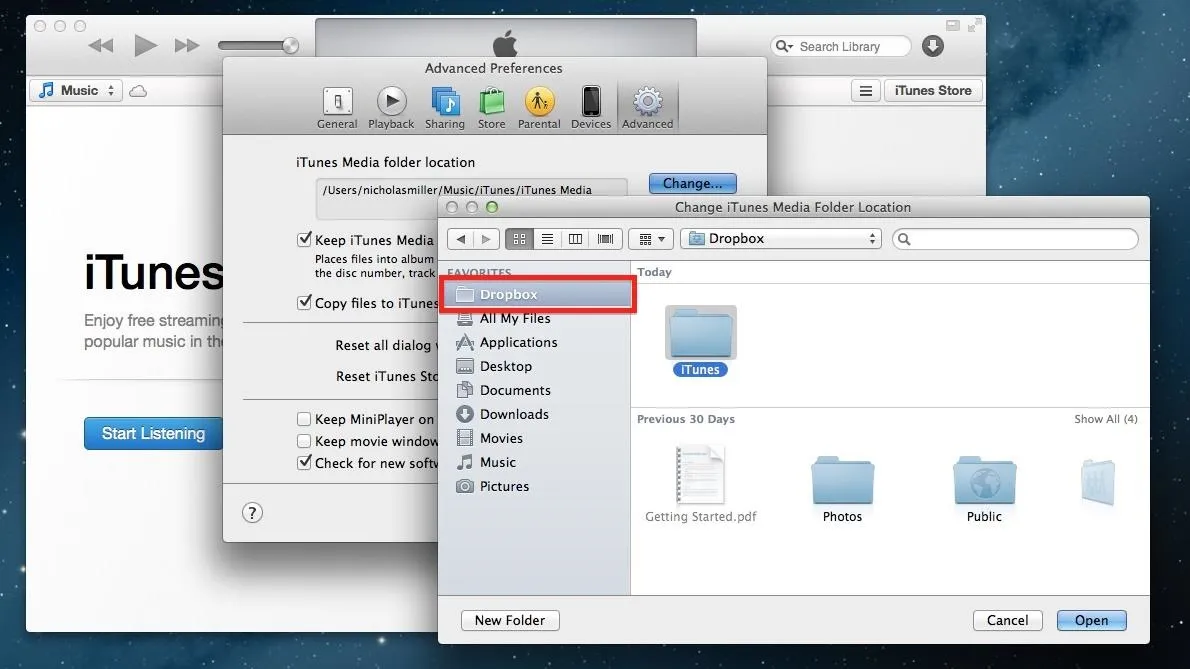Click the media folder path text
Screen dimensions: 1190x669
coord(457,190)
